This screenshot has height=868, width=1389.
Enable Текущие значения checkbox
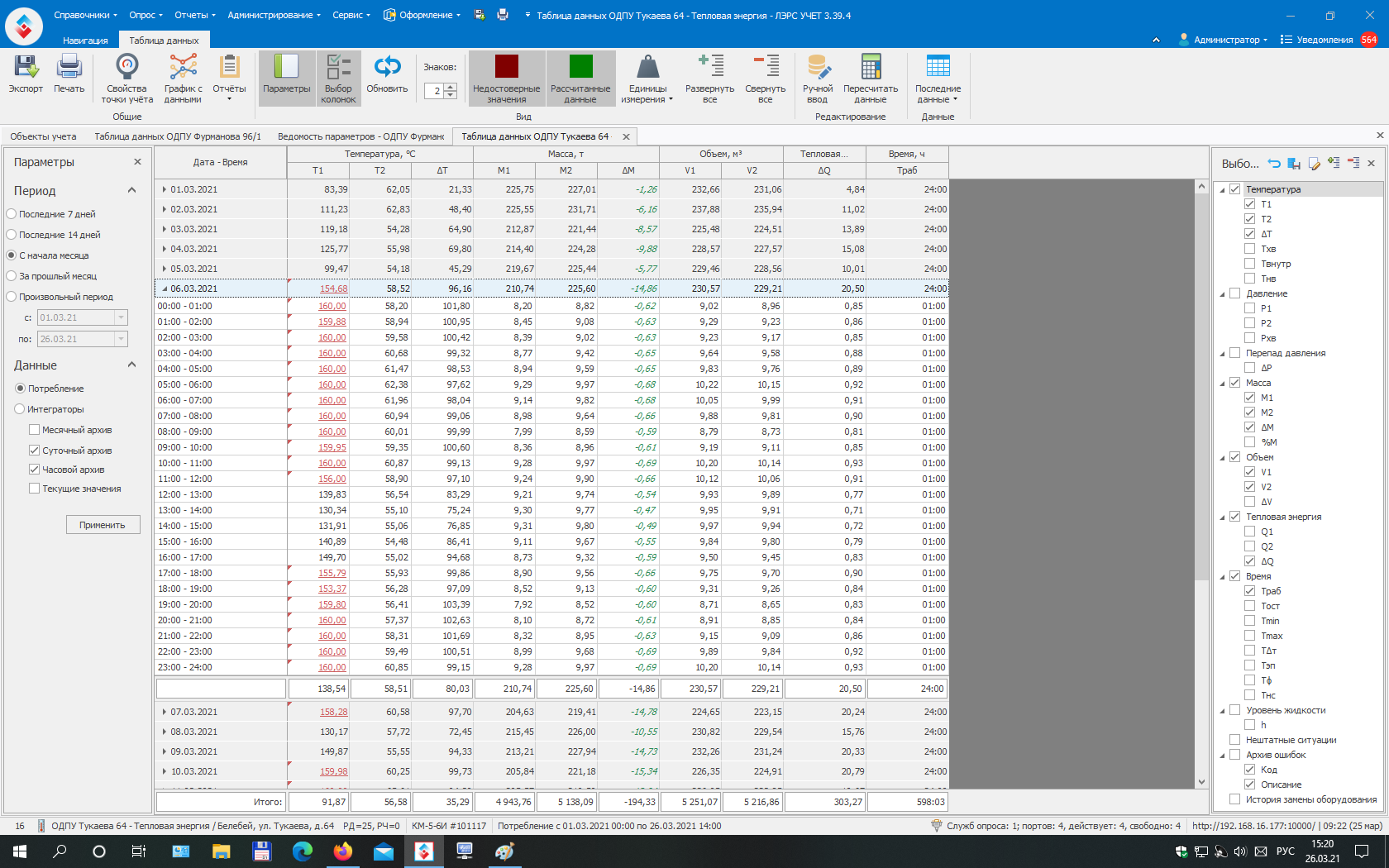click(34, 489)
